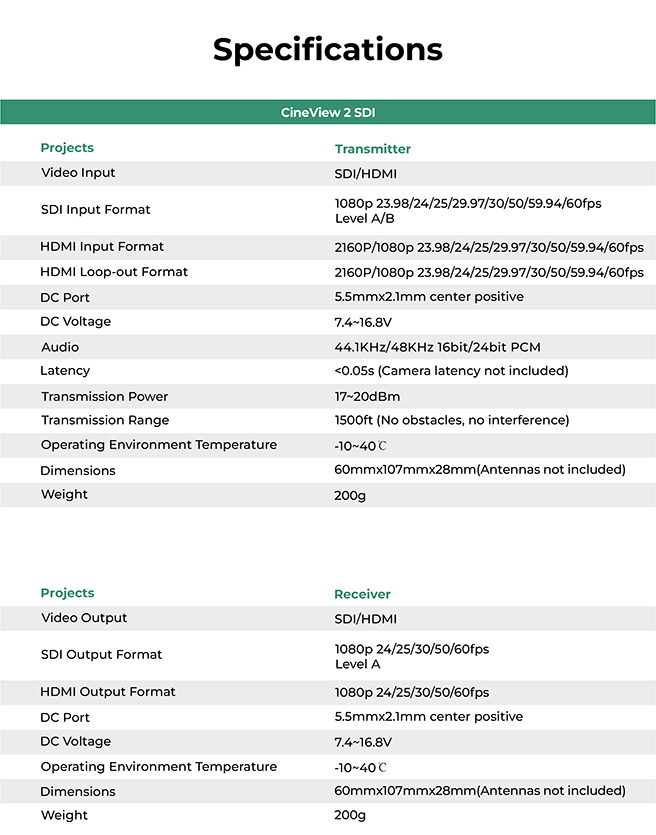Click the Transmission Range label
This screenshot has height=835, width=656.
(x=105, y=420)
